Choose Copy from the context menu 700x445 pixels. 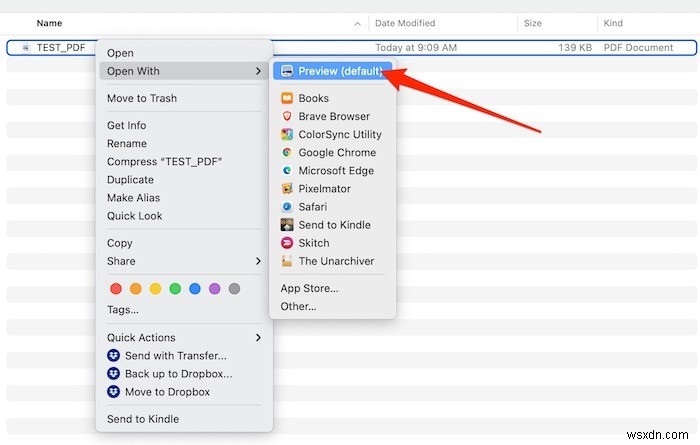coord(120,243)
